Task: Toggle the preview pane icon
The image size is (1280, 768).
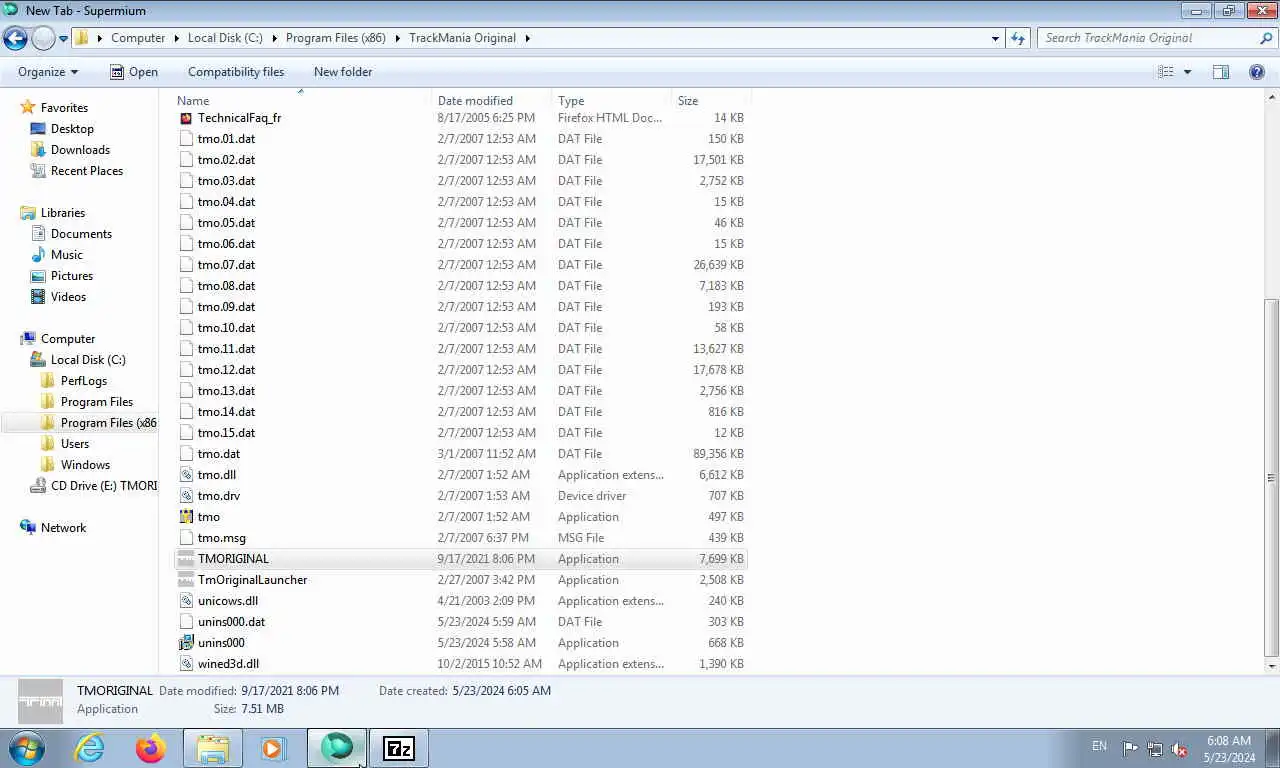Action: [1221, 72]
